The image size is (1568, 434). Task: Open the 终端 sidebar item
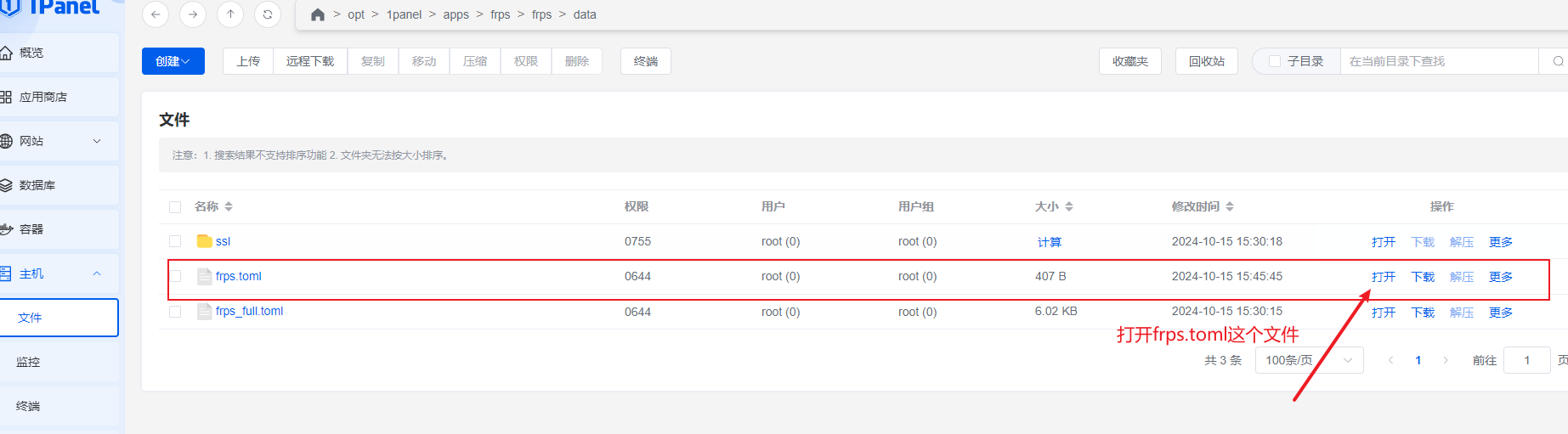coord(59,406)
